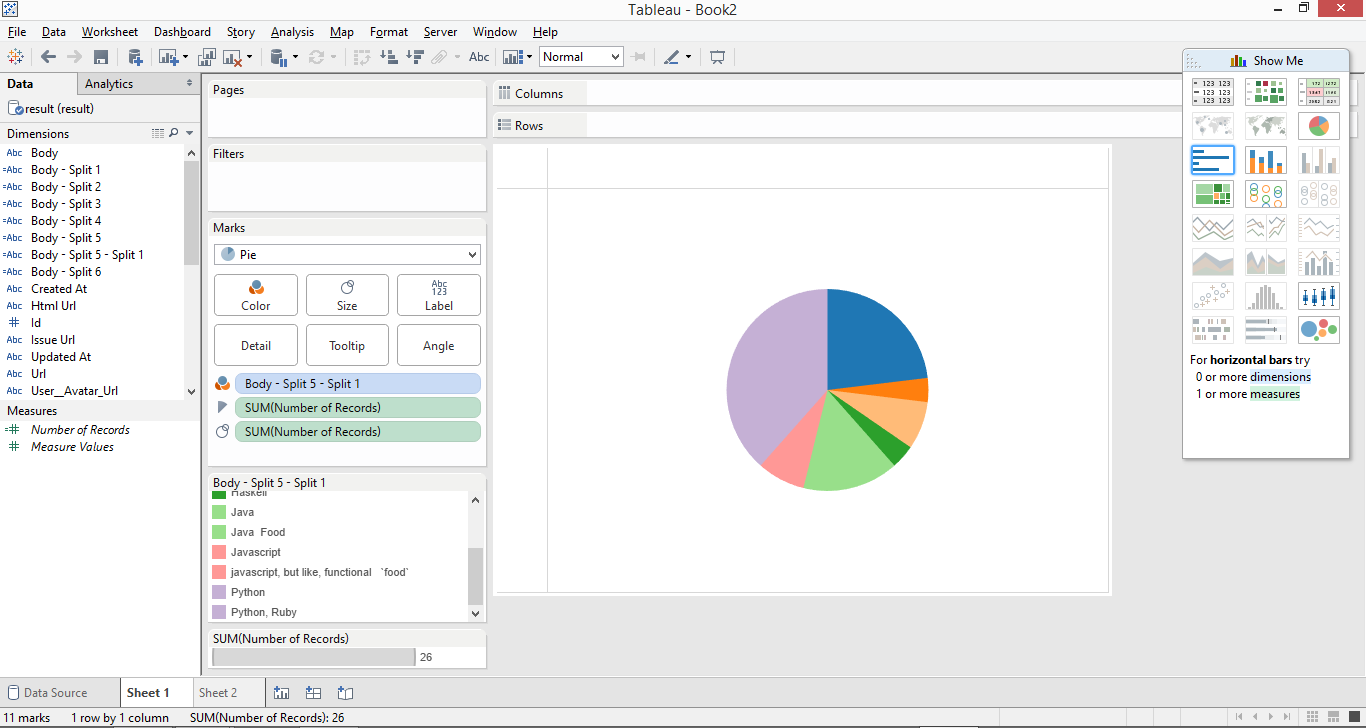The image size is (1366, 728).
Task: Open the Dimensions pane menu arrow
Action: click(189, 133)
